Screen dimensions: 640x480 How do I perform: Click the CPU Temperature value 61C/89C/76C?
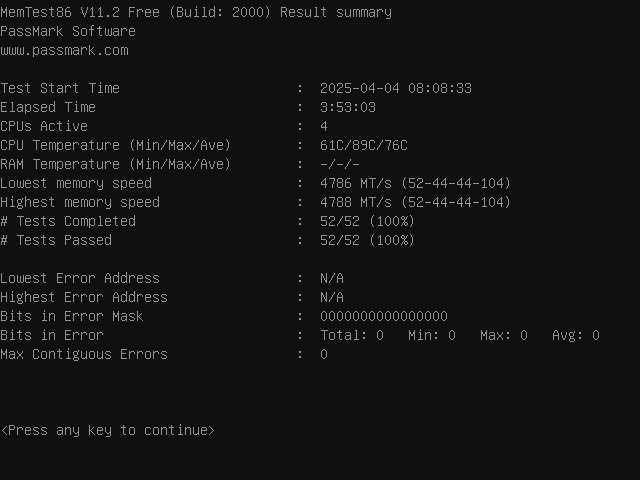coord(364,145)
